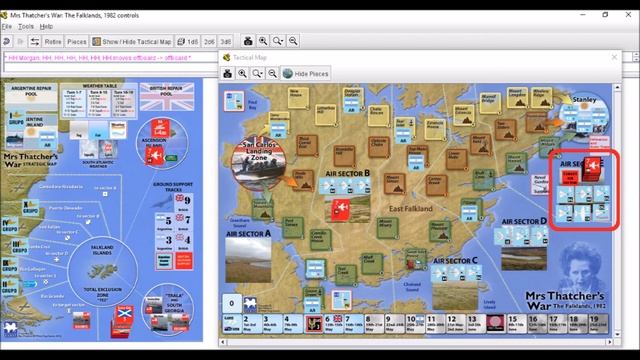Screen dimensions: 640x360
Task: Click the step forward through logfile icon
Action: pyautogui.click(x=20, y=41)
